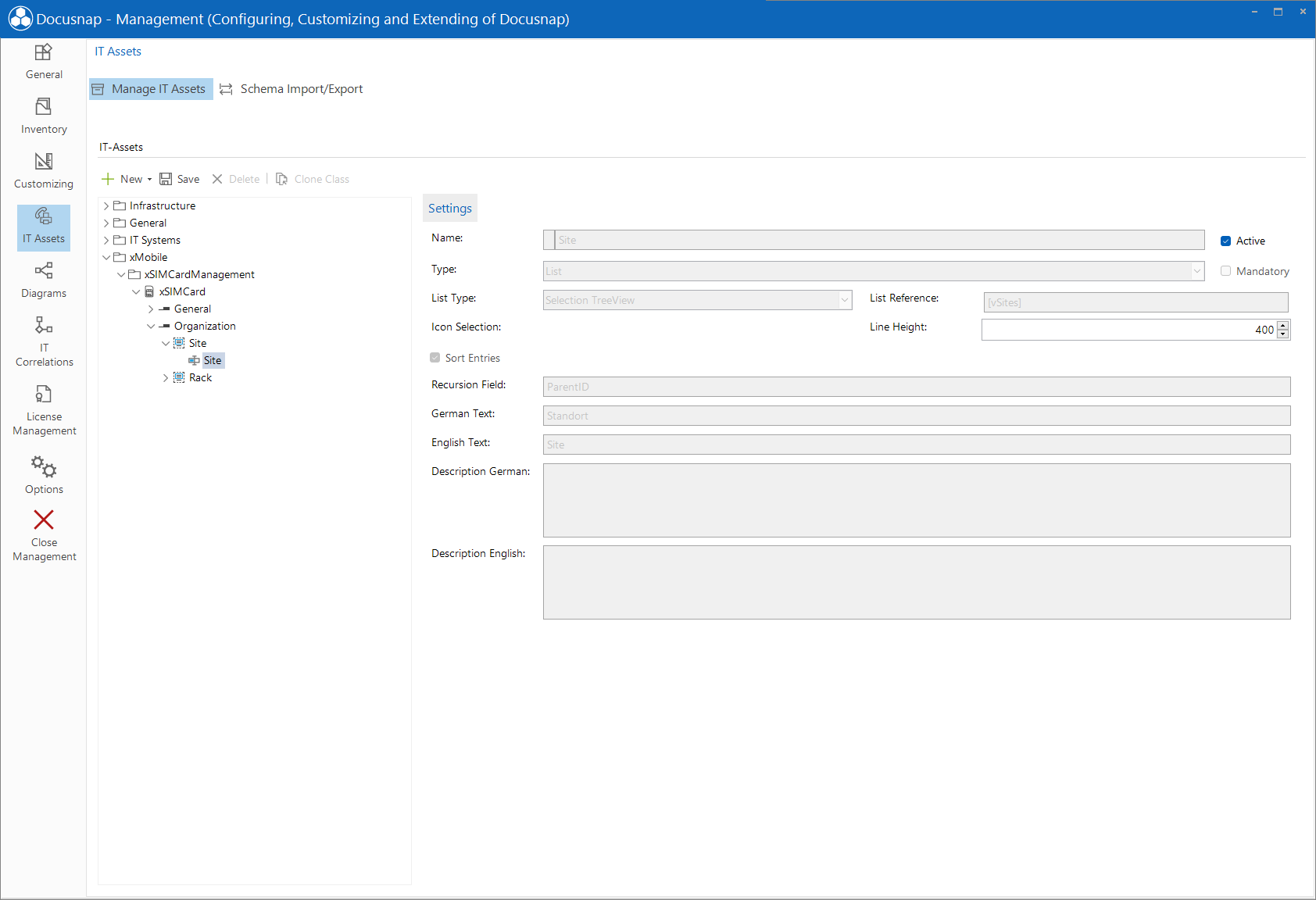Collapse the xSIMCard tree node
This screenshot has height=900, width=1316.
click(136, 291)
